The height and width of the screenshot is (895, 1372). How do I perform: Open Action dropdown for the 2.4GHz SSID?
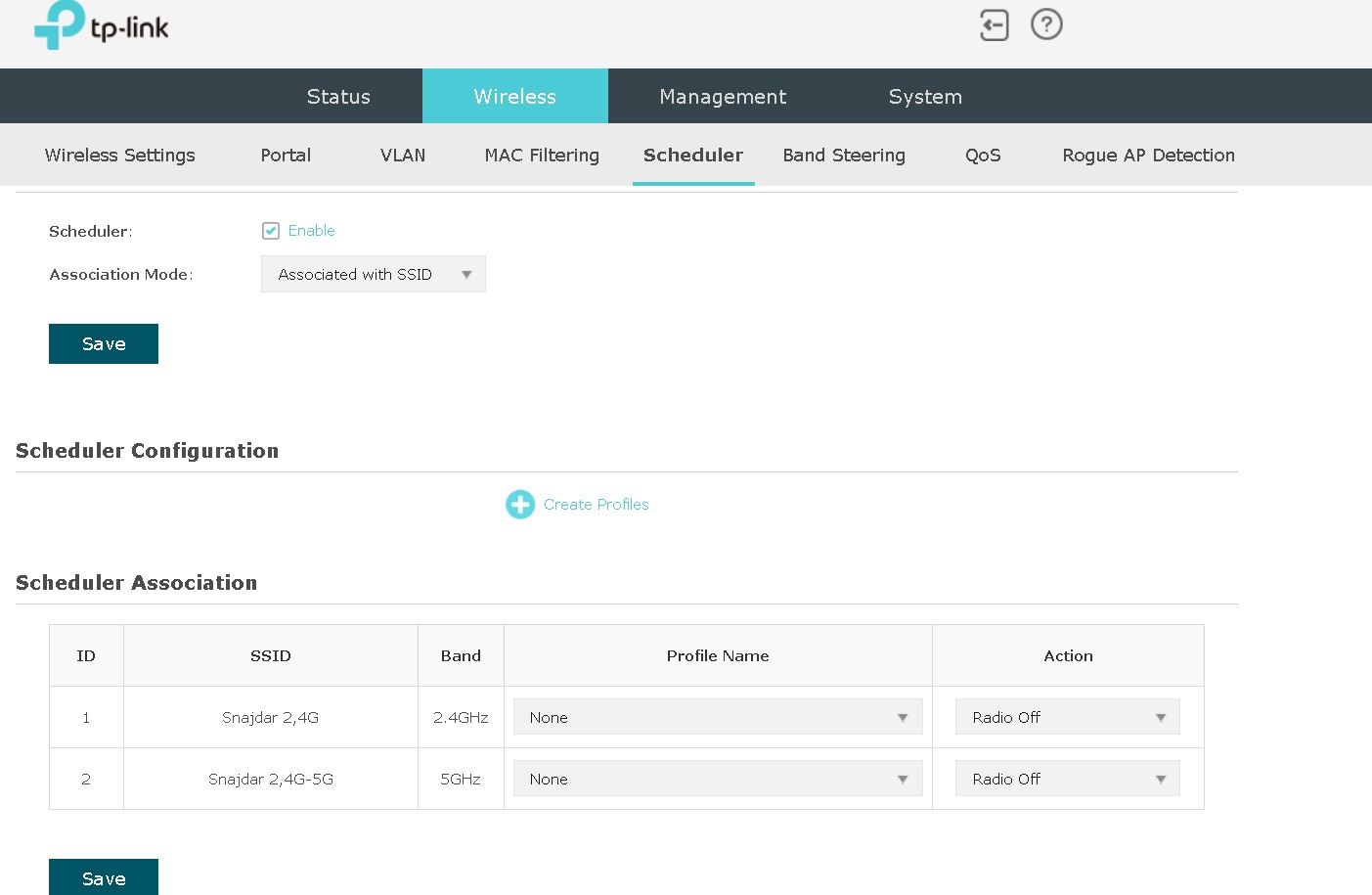click(1067, 718)
